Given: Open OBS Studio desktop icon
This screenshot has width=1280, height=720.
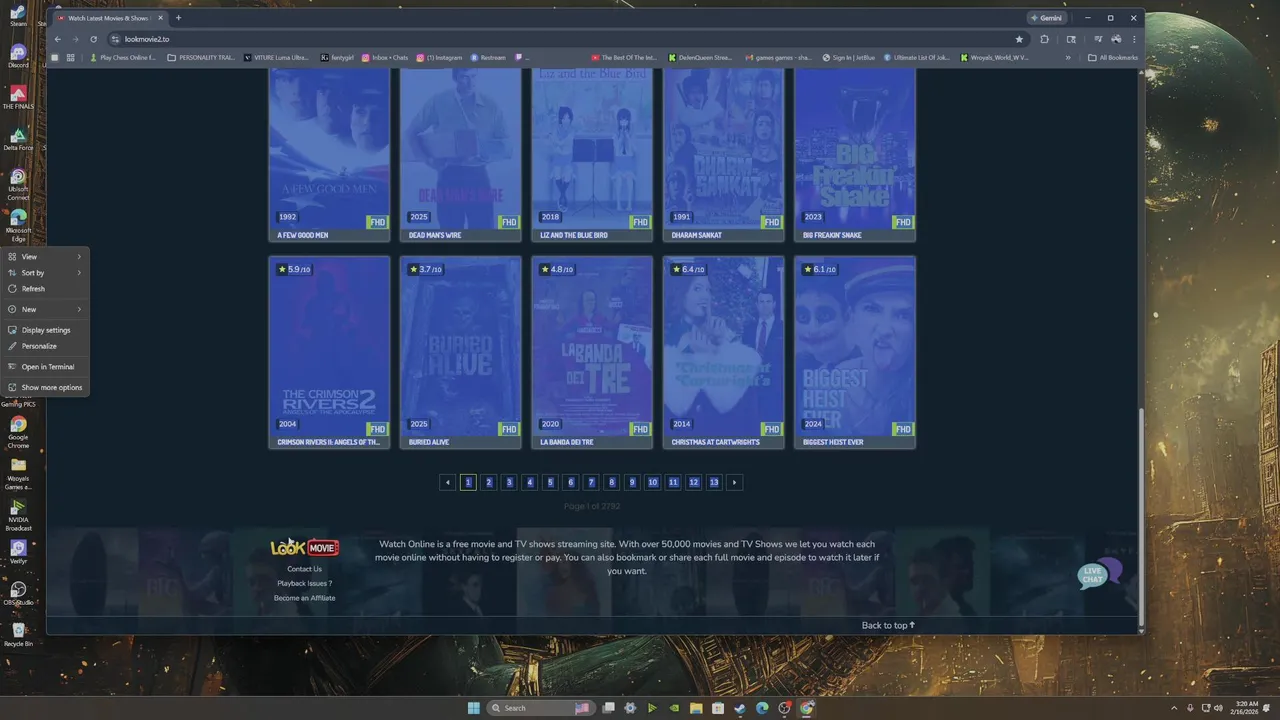Looking at the screenshot, I should click(x=18, y=592).
